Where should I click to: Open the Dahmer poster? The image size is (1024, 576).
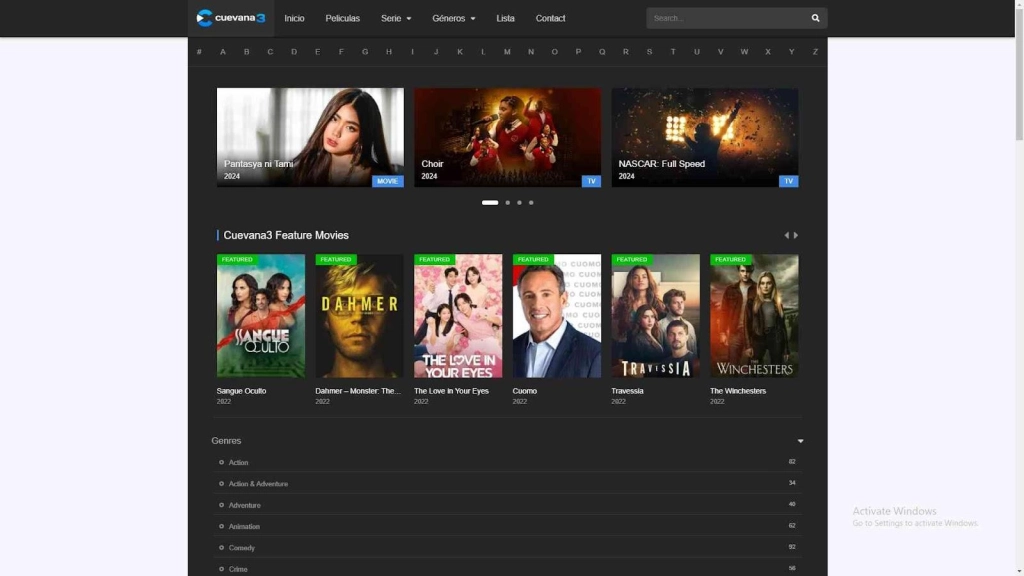coord(359,315)
